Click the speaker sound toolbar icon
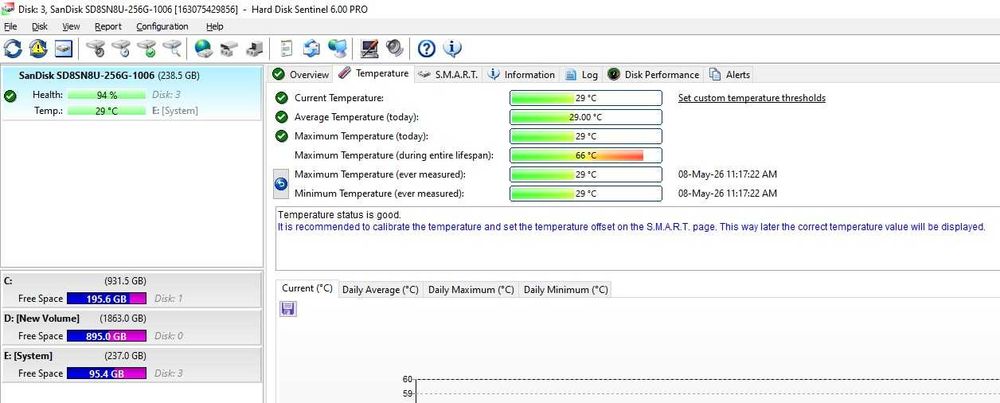Screen dimensions: 1000x403 point(395,48)
